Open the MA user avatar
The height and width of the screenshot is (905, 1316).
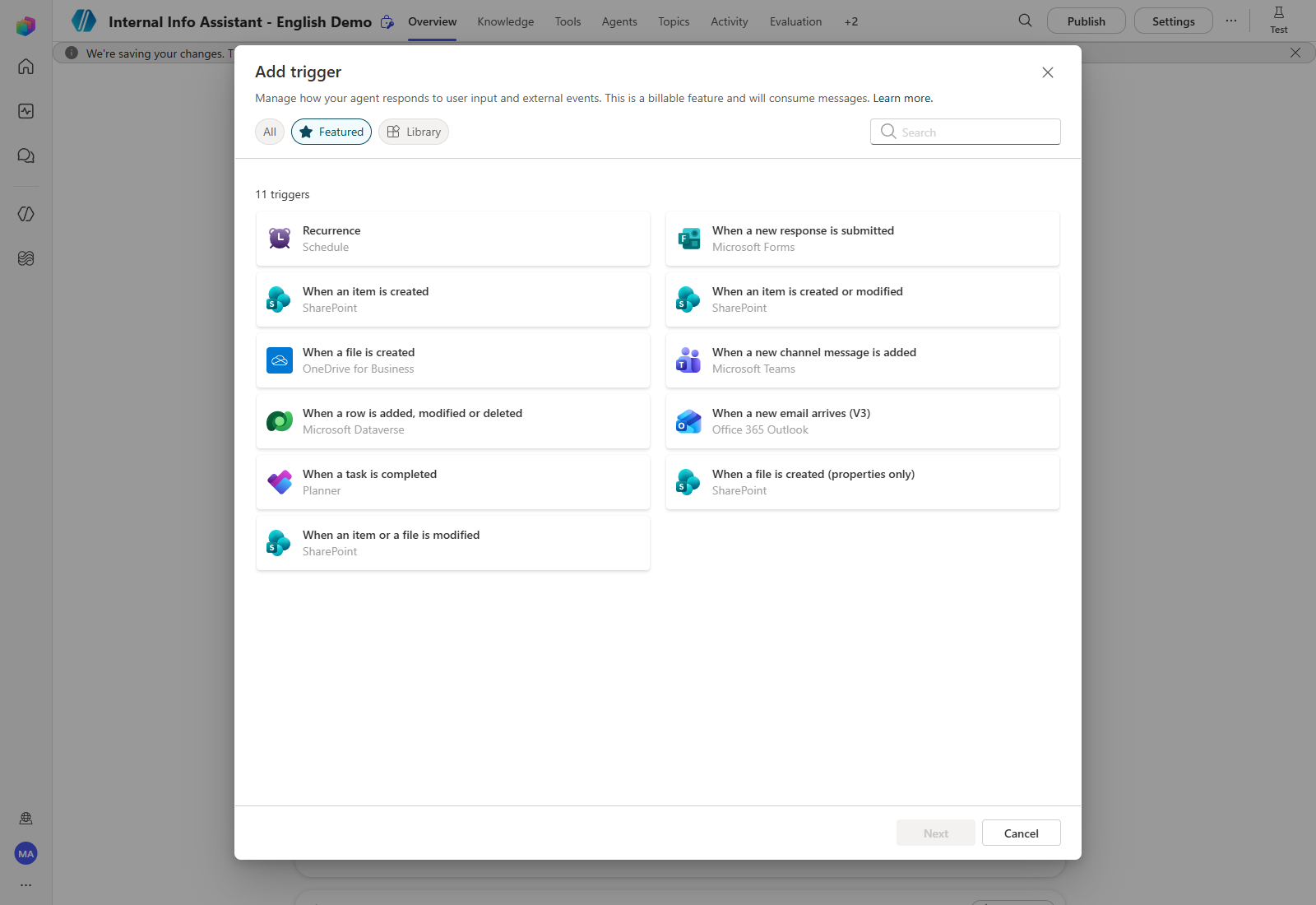click(26, 854)
